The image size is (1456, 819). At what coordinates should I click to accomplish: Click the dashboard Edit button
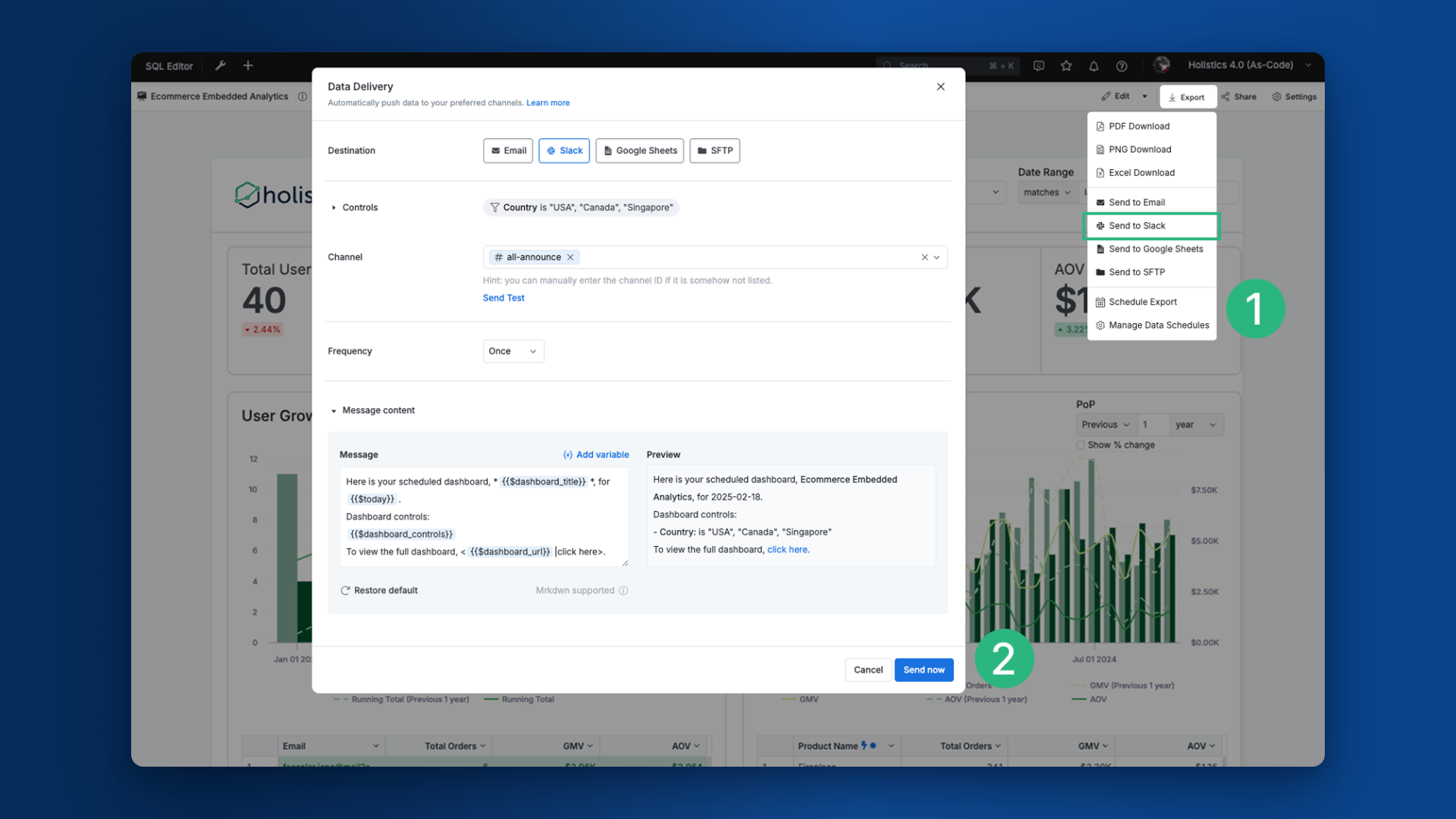pos(1116,97)
